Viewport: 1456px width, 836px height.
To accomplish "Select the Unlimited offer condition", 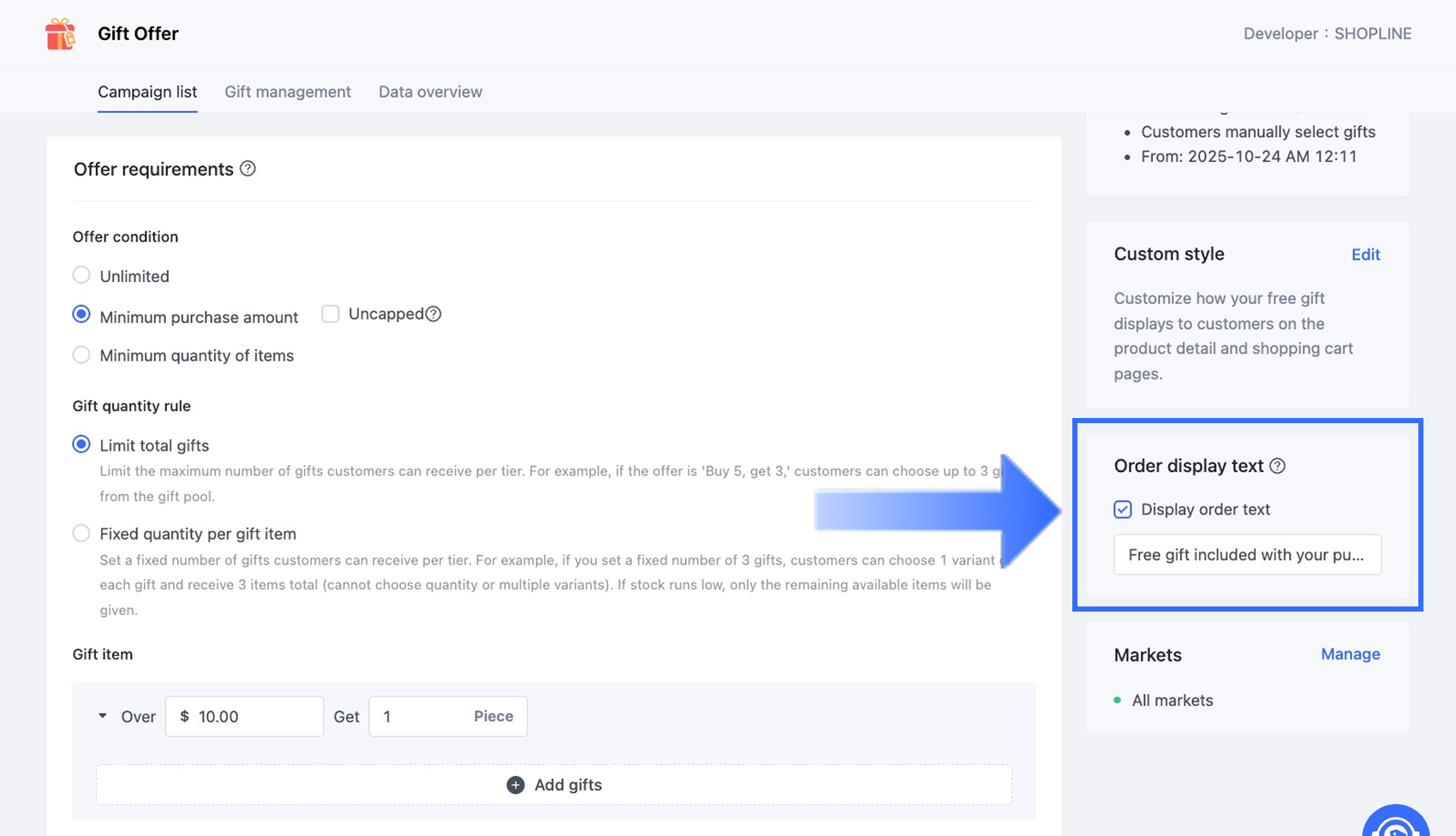I will (81, 276).
